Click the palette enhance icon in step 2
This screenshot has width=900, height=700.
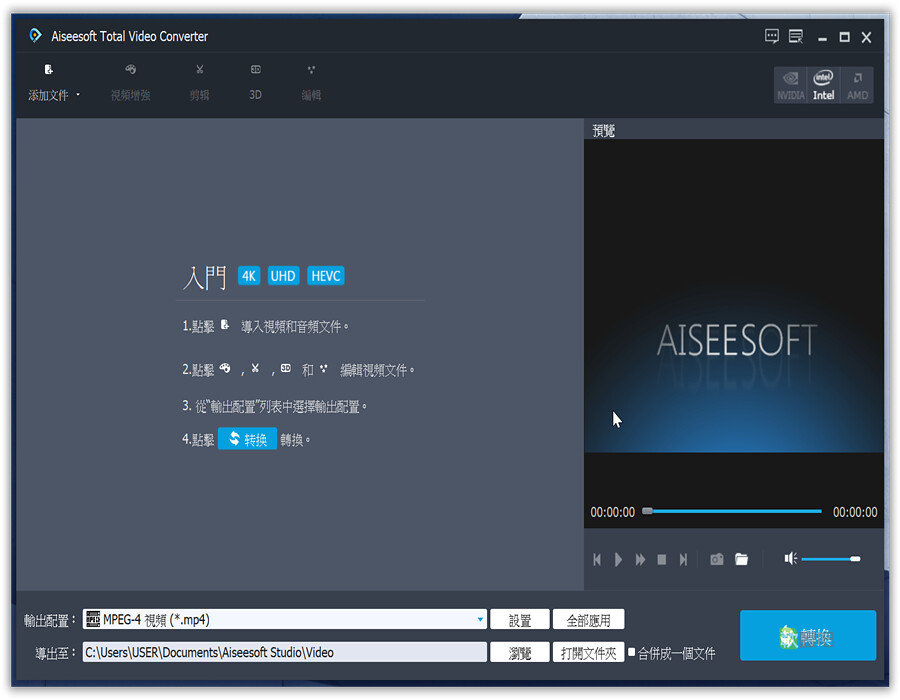[225, 368]
